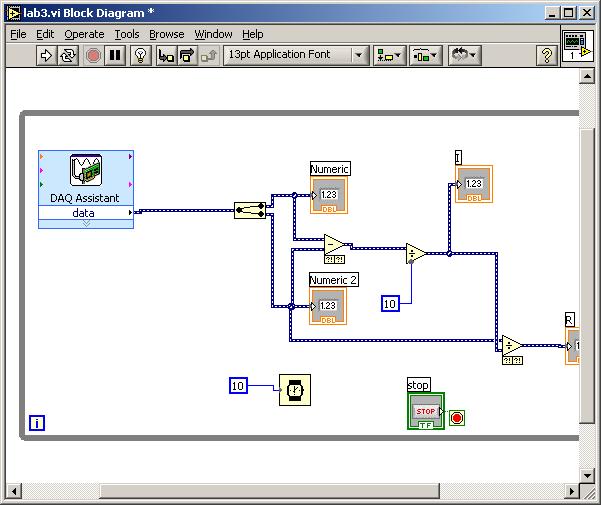
Task: Click the Run arrow button
Action: pos(46,56)
